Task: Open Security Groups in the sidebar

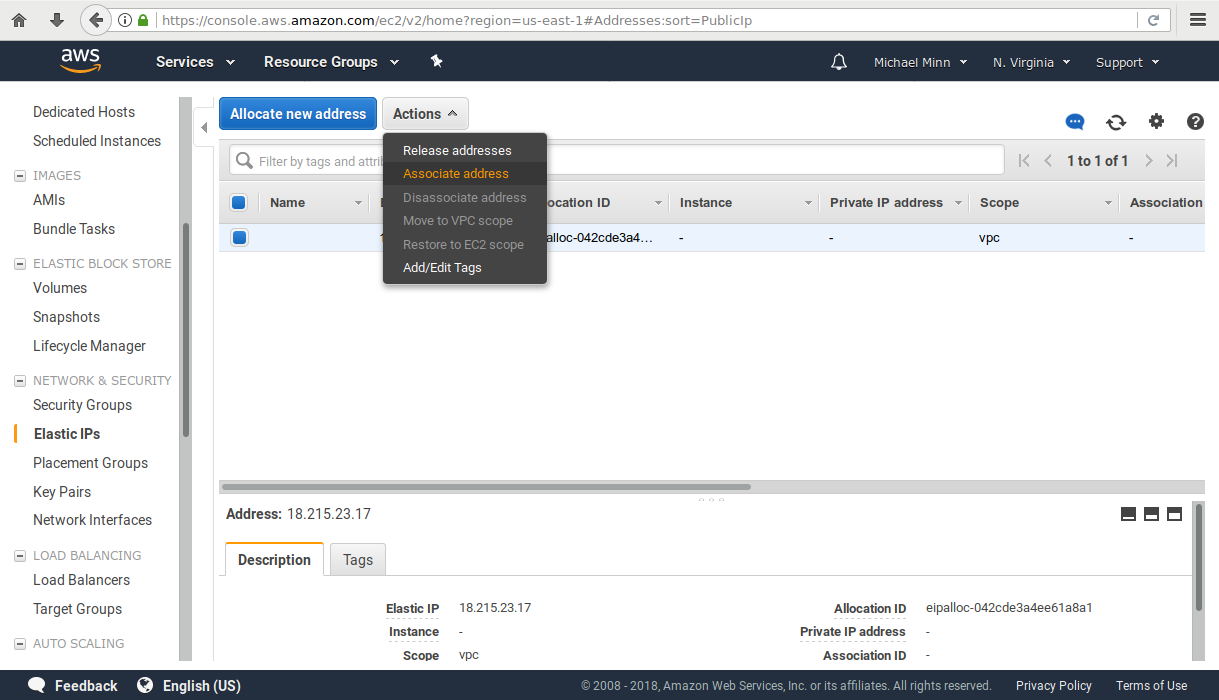Action: 82,405
